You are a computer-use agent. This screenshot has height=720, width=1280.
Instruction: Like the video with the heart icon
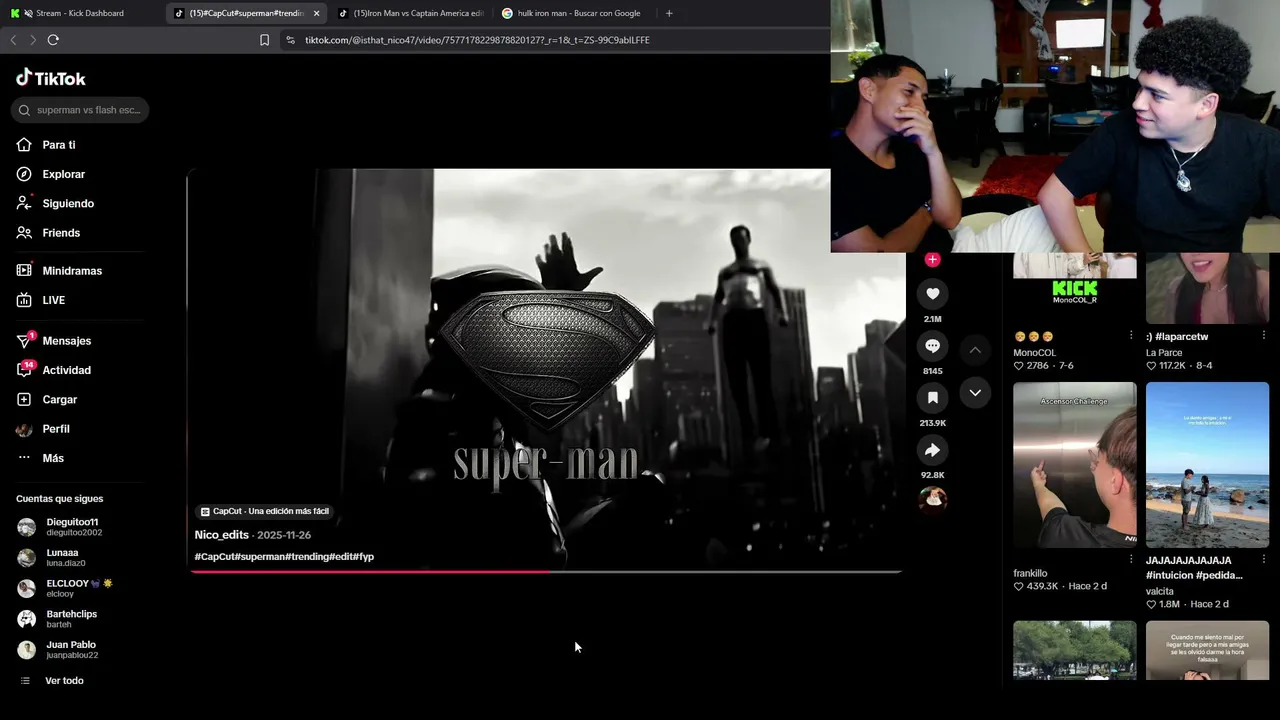932,293
